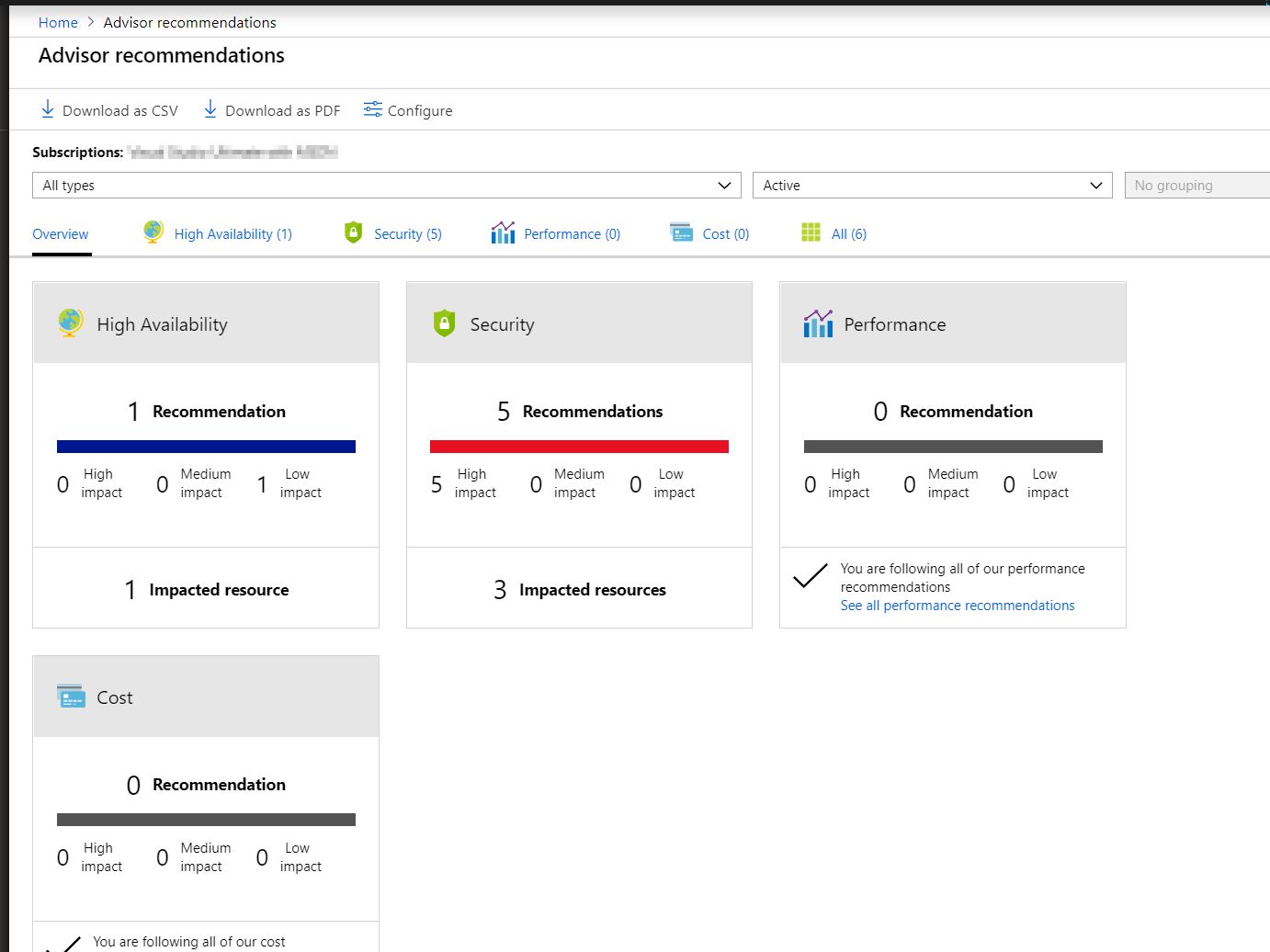1270x952 pixels.
Task: Click 0 High impact in High Availability card
Action: tap(89, 483)
